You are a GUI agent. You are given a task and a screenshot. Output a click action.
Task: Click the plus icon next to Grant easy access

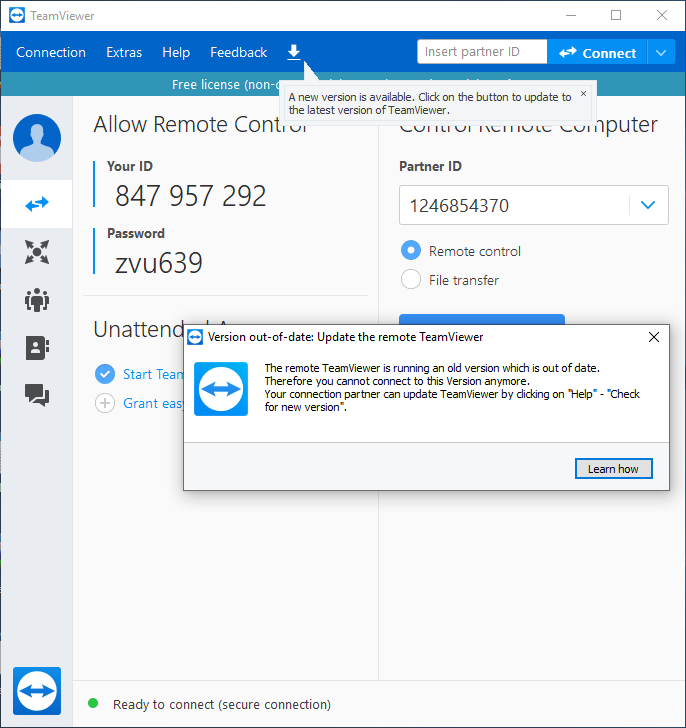[105, 403]
